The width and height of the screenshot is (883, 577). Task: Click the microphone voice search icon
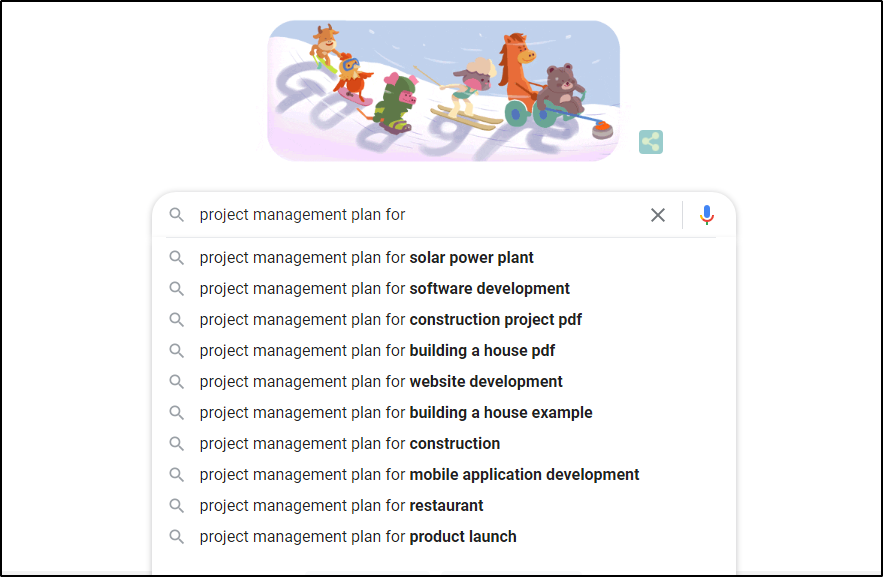[707, 215]
